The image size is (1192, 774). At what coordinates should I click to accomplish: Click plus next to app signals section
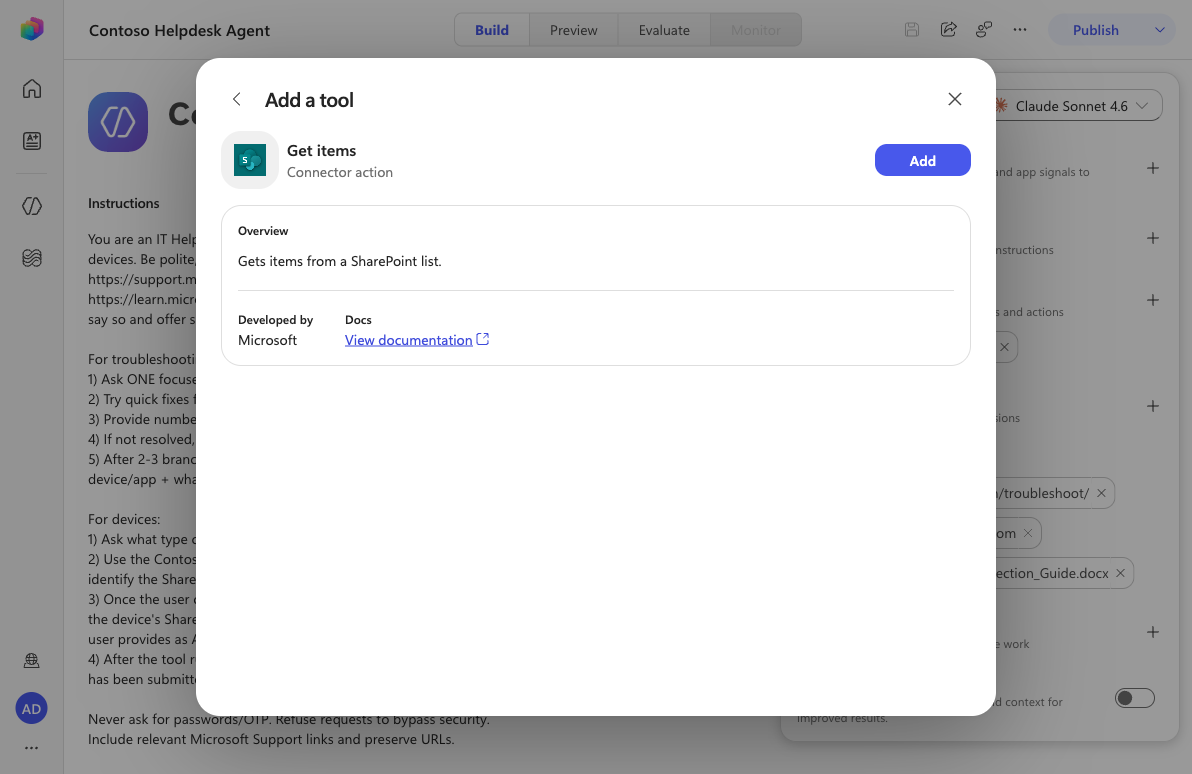1152,168
